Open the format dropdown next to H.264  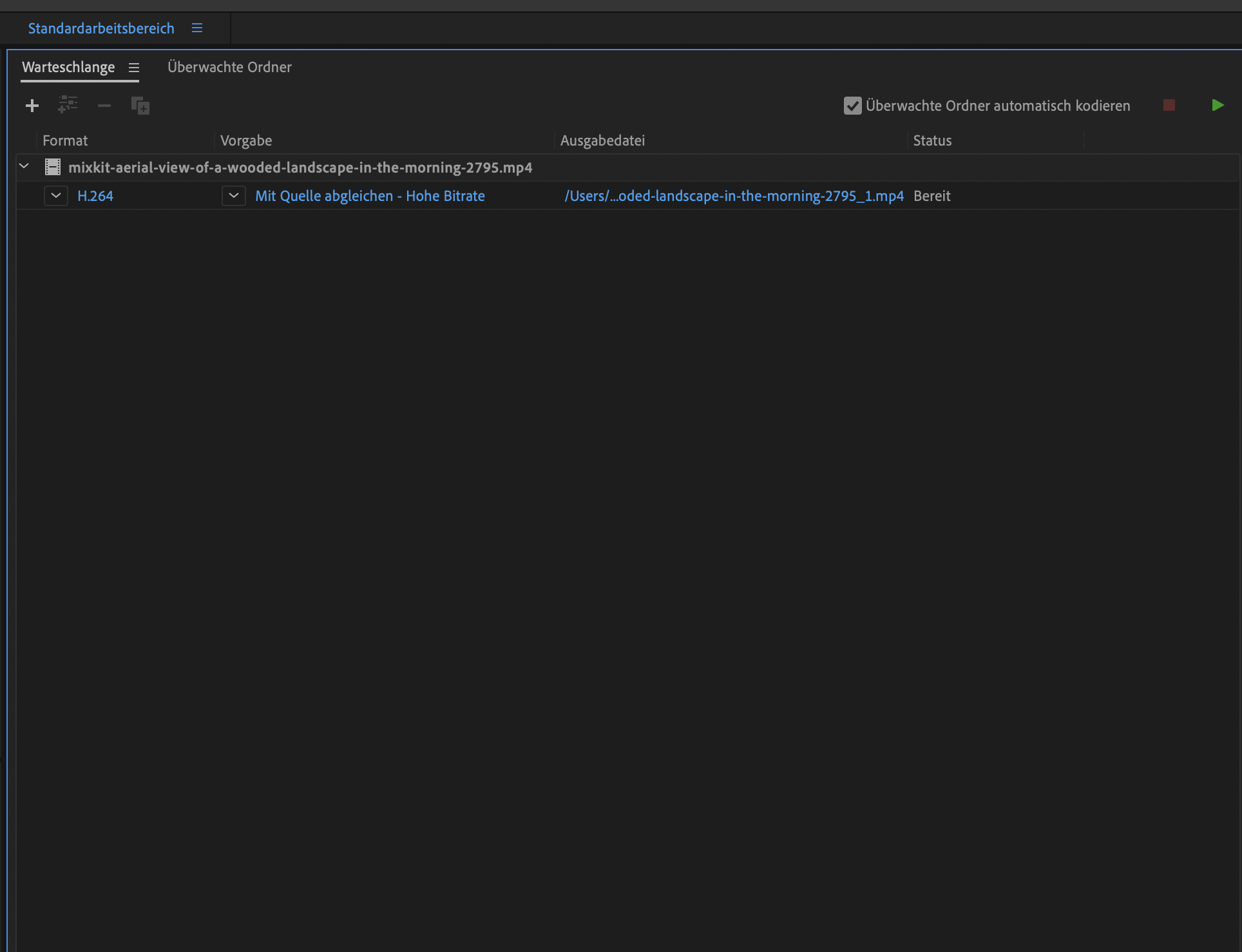click(x=56, y=196)
